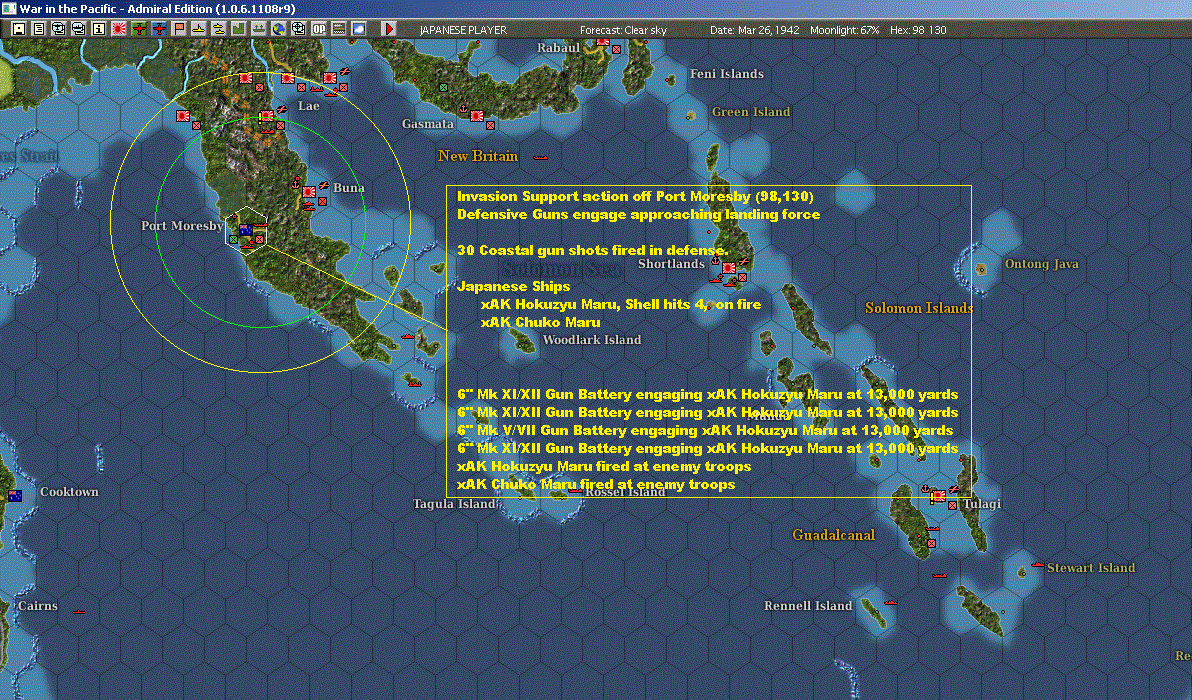Open the ship database window icon
Viewport: 1192px width, 700px height.
coord(78,29)
